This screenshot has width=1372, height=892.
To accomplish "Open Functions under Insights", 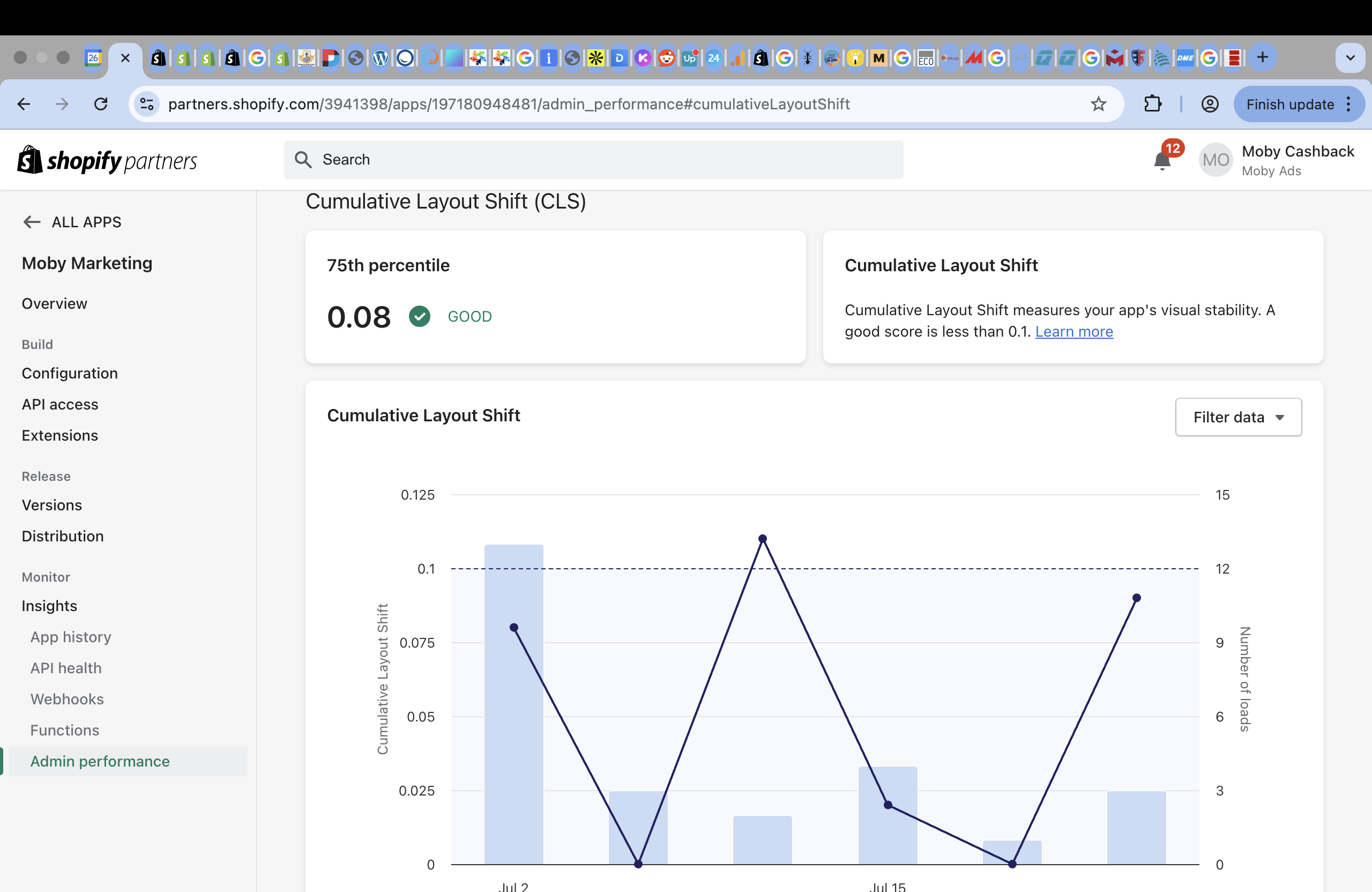I will (65, 730).
